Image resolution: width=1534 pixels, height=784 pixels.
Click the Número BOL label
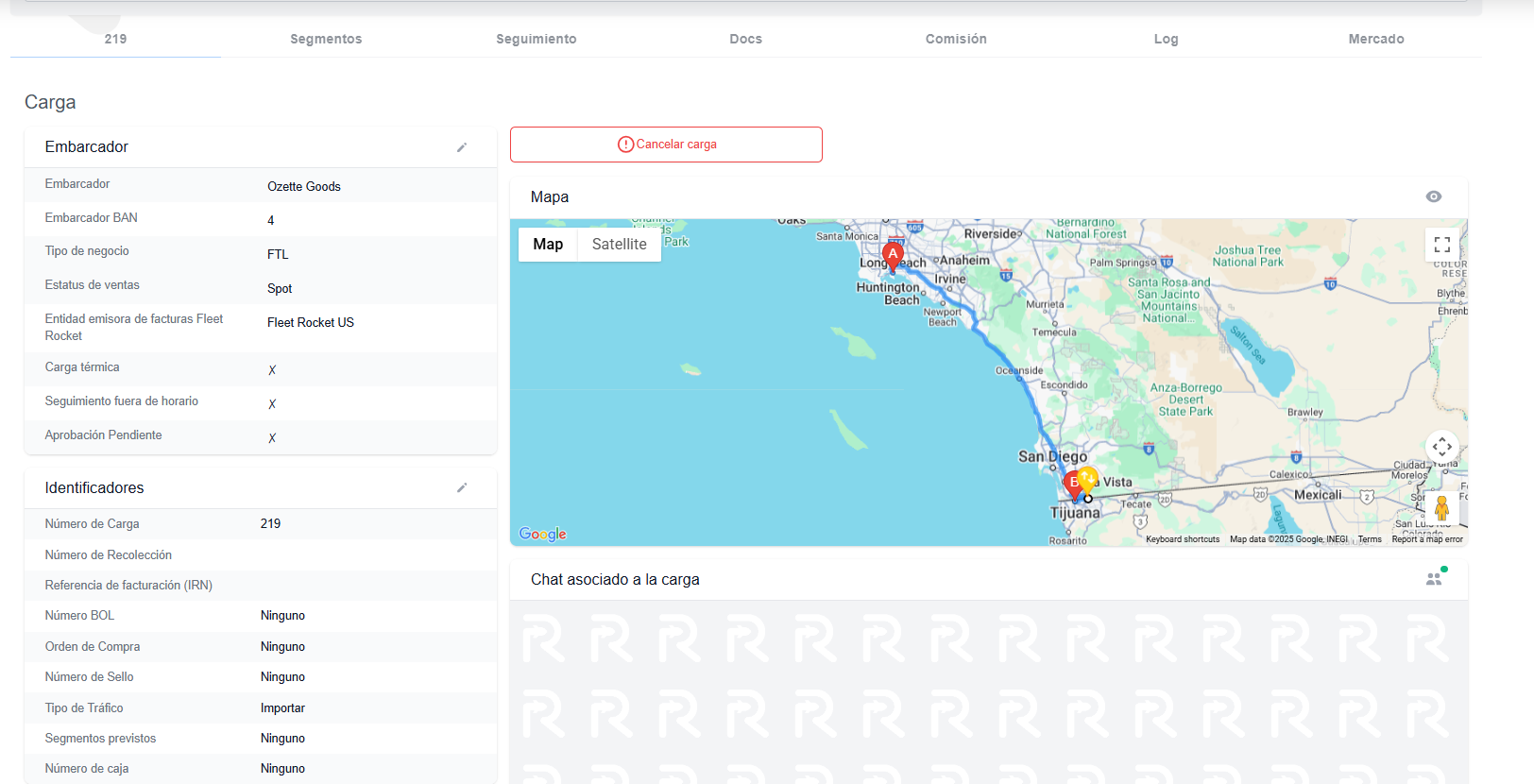(79, 616)
